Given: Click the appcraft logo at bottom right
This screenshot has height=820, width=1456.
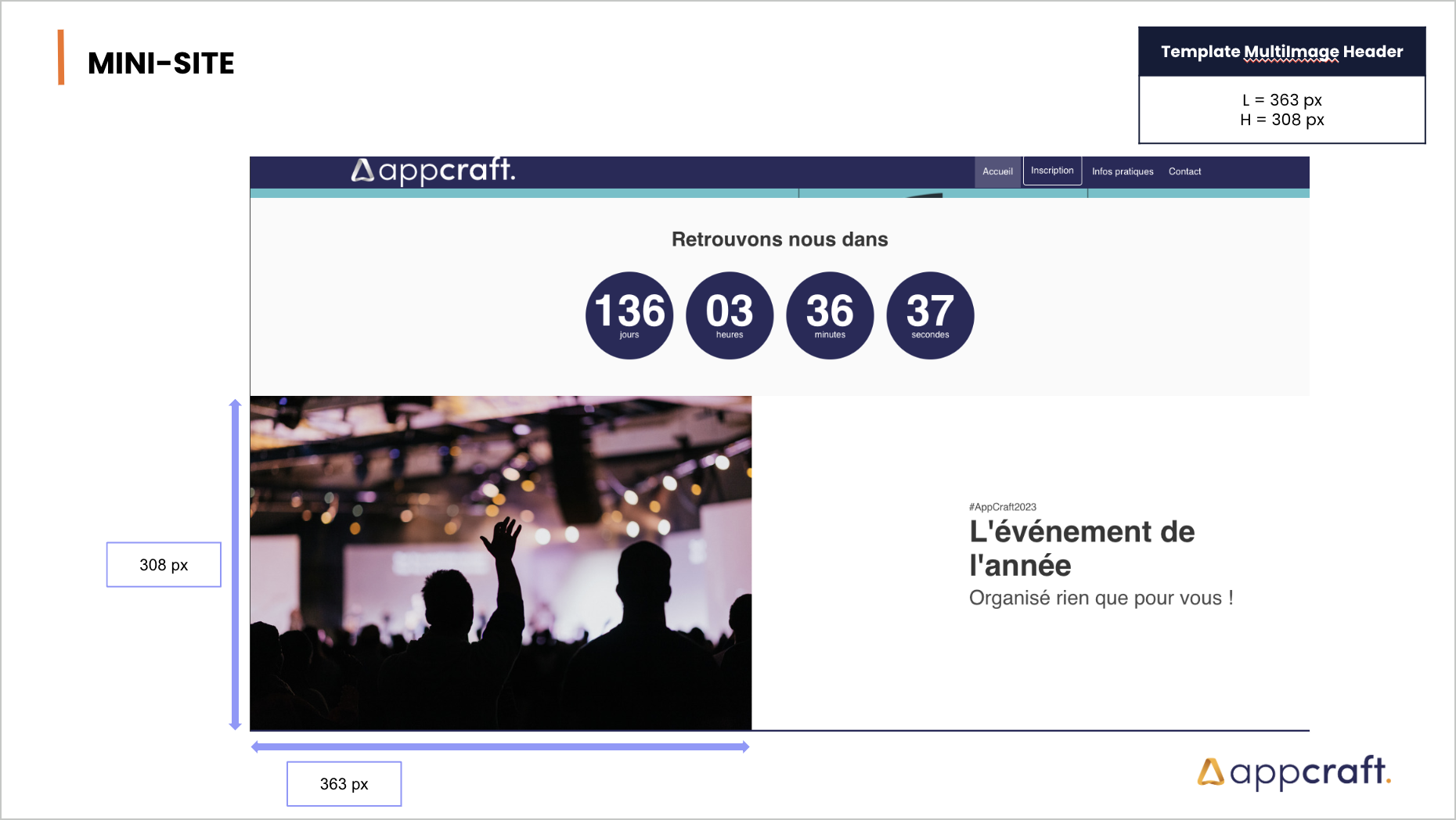Looking at the screenshot, I should pos(1293,771).
